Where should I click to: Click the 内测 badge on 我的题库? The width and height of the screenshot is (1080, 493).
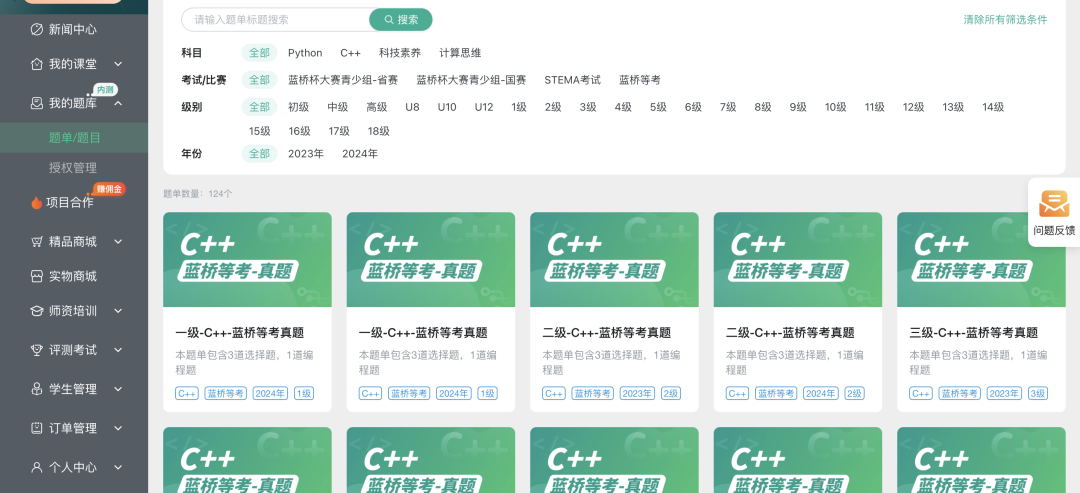click(x=105, y=90)
